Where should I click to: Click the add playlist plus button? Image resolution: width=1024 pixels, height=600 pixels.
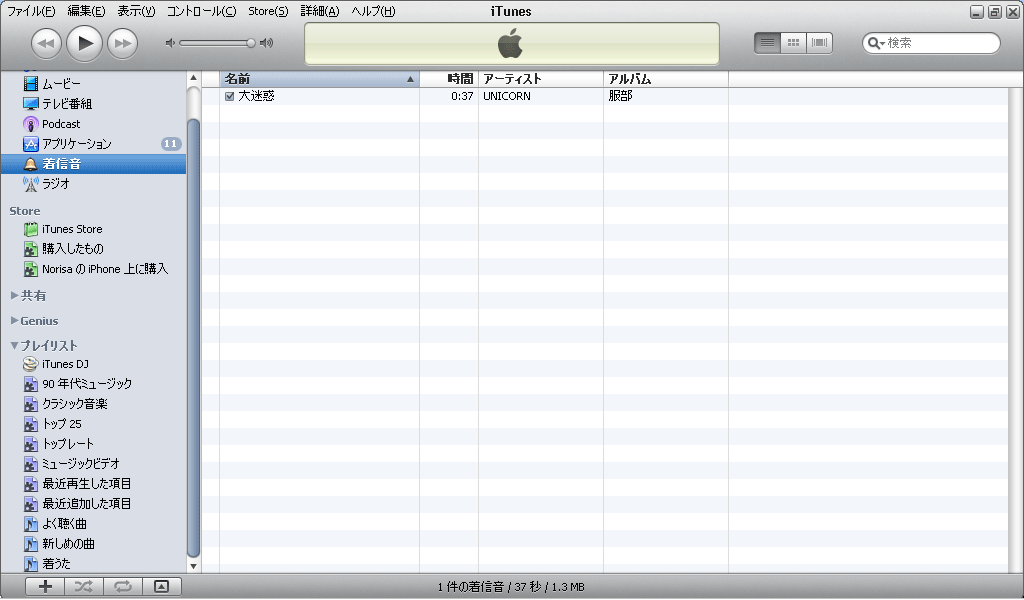pos(45,586)
